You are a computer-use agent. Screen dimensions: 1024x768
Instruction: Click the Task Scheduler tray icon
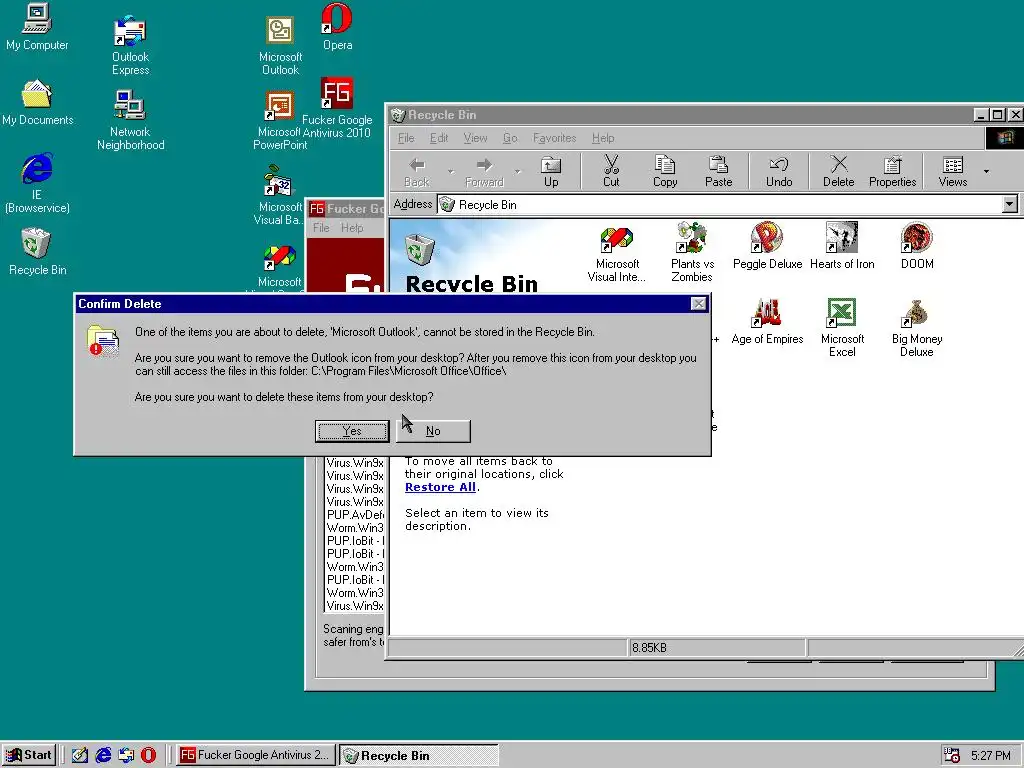coord(952,755)
